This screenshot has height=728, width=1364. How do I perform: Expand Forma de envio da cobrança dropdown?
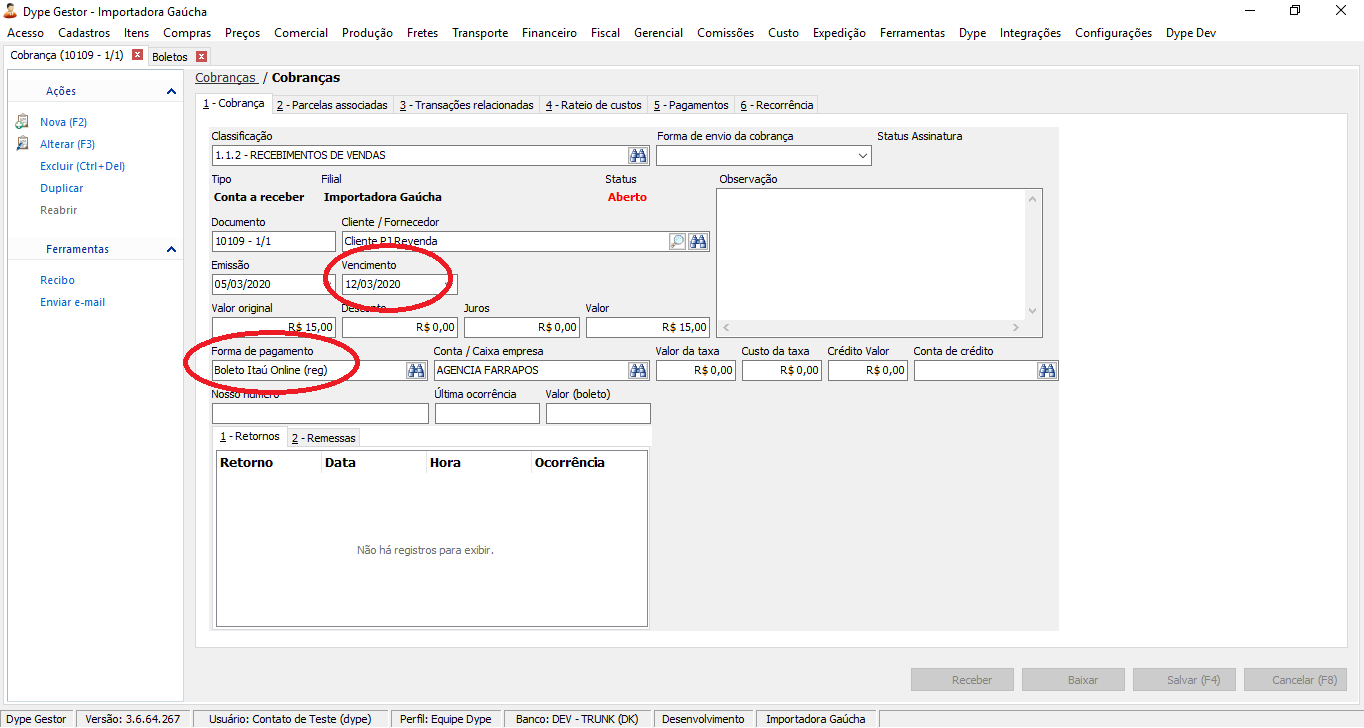[863, 156]
